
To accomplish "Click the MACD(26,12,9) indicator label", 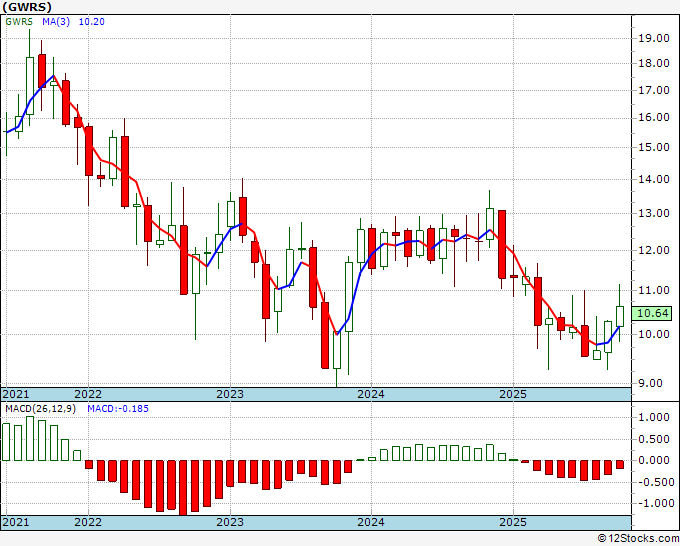I will click(x=40, y=409).
